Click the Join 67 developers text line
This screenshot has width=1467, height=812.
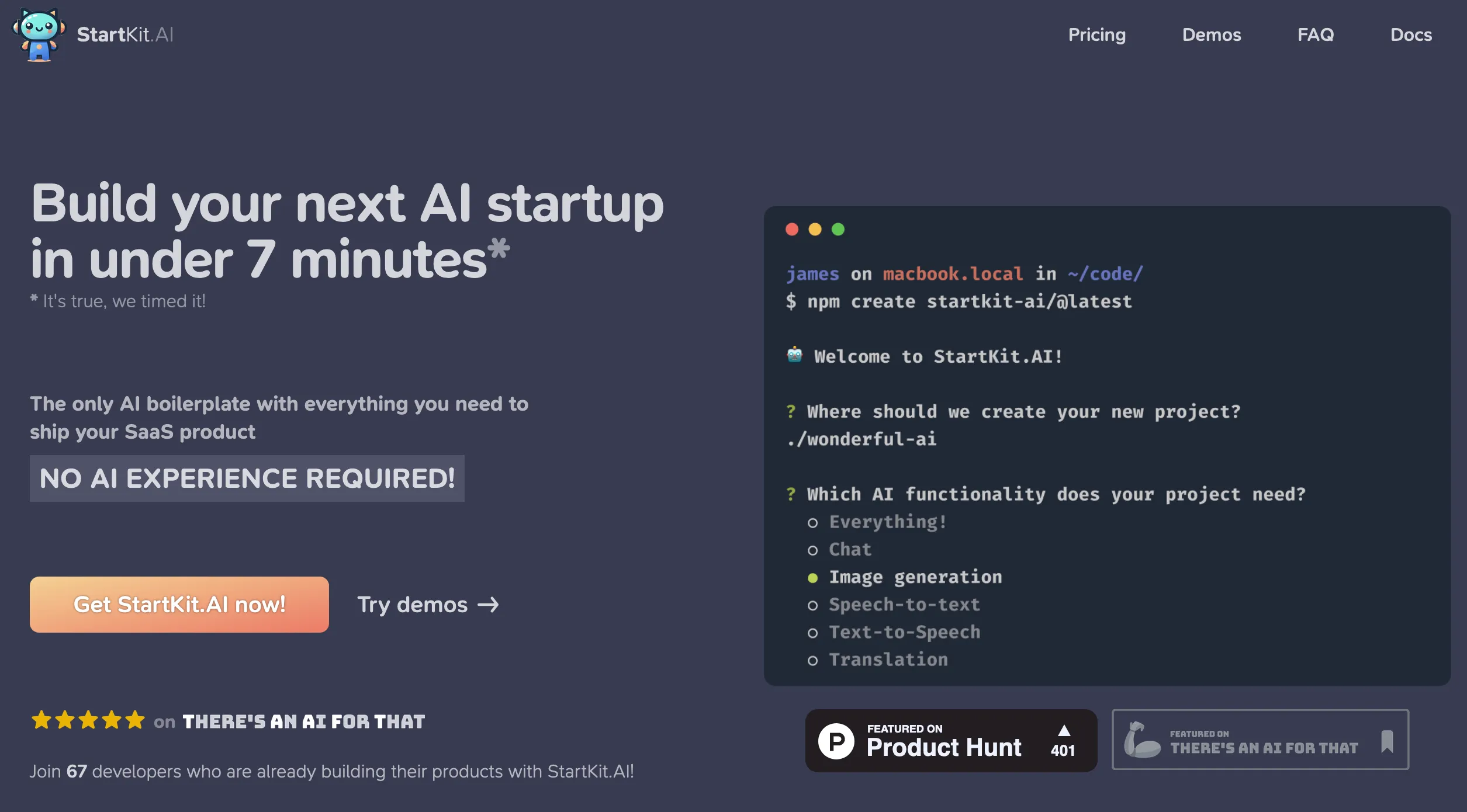point(332,771)
